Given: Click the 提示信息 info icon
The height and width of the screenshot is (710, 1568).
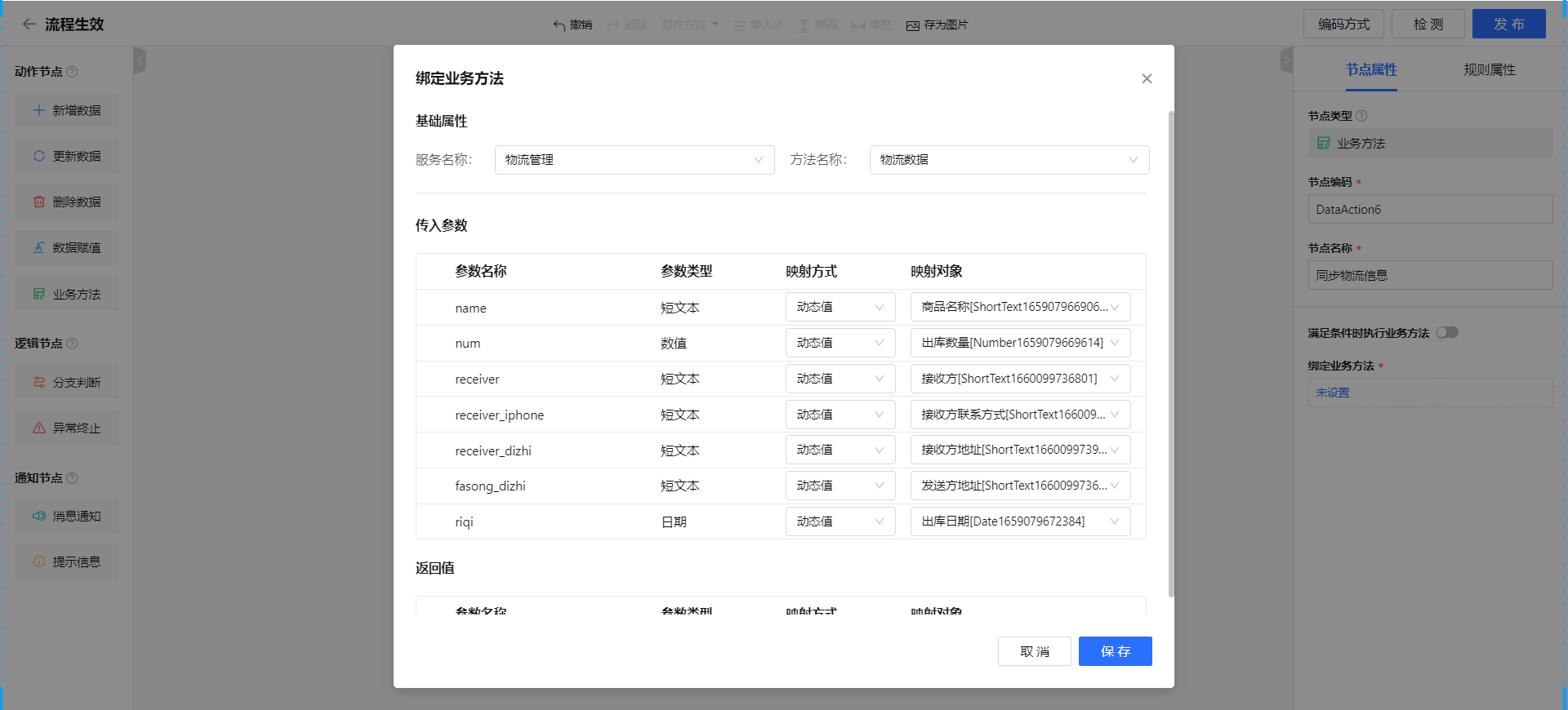Looking at the screenshot, I should [x=38, y=561].
